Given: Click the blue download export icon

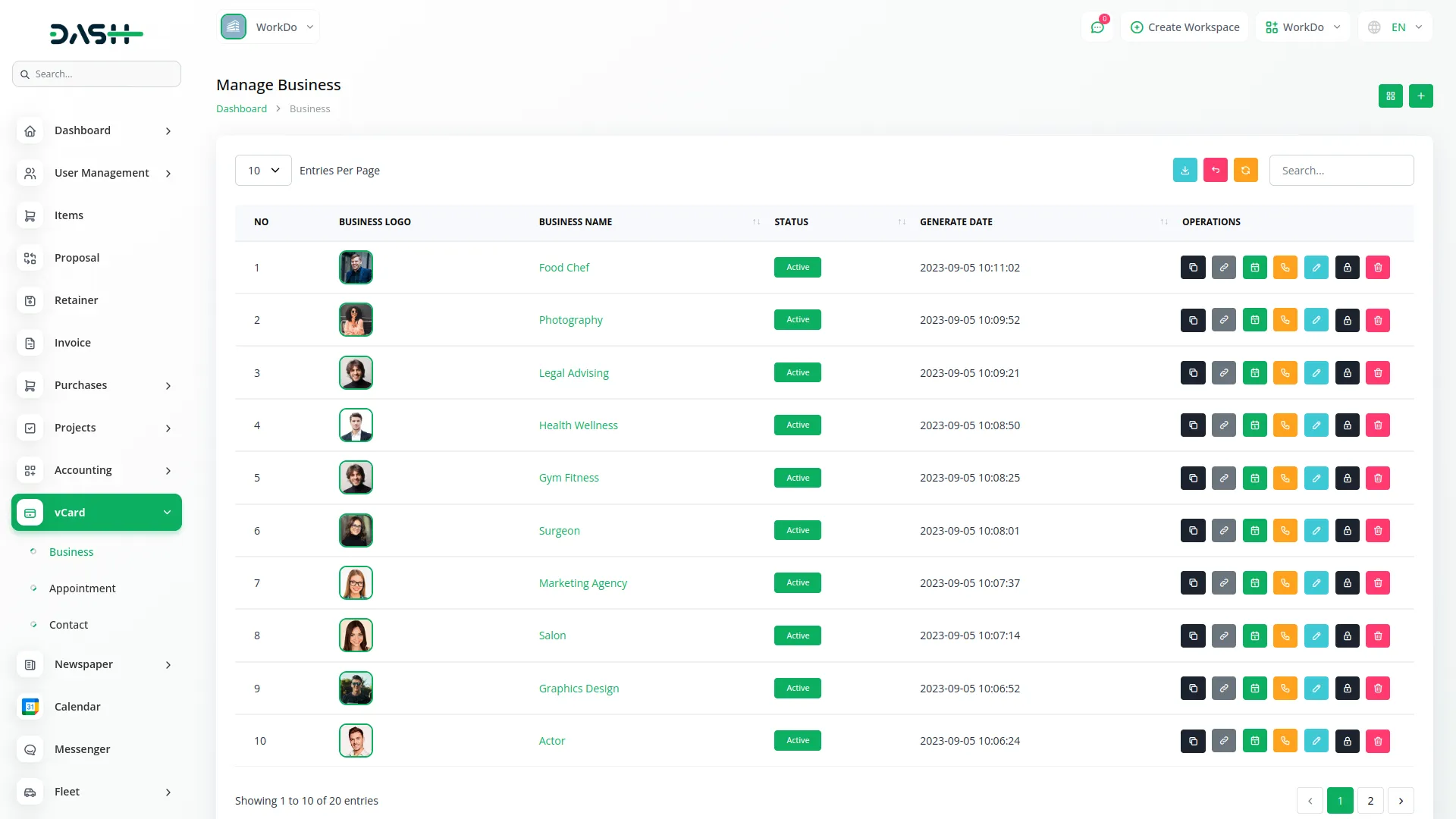Looking at the screenshot, I should tap(1185, 171).
